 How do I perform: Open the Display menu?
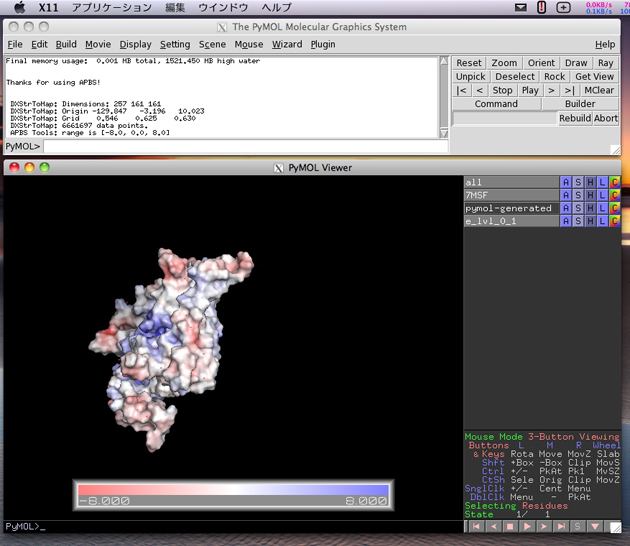135,44
